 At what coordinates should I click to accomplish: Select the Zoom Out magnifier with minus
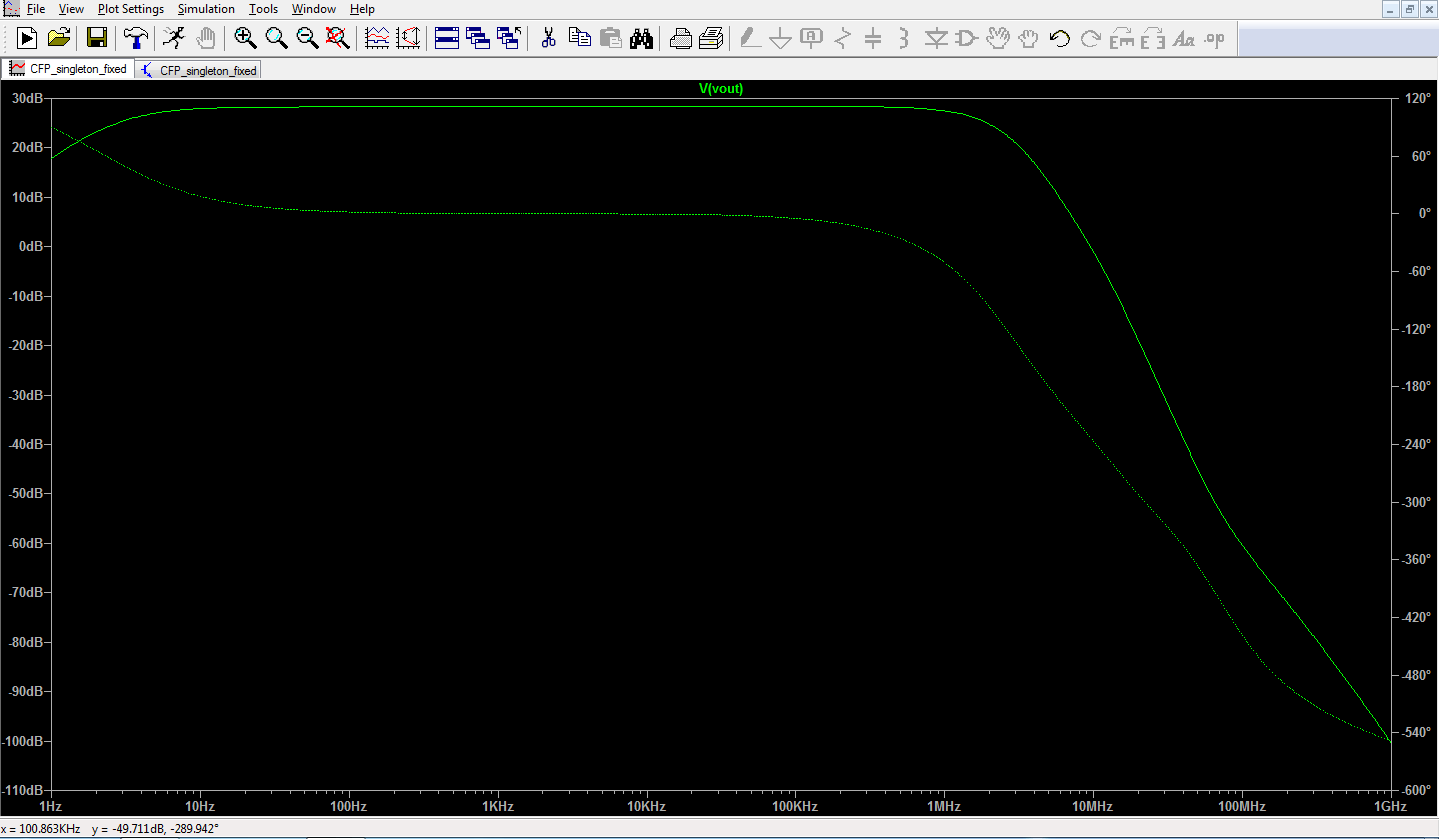(307, 39)
